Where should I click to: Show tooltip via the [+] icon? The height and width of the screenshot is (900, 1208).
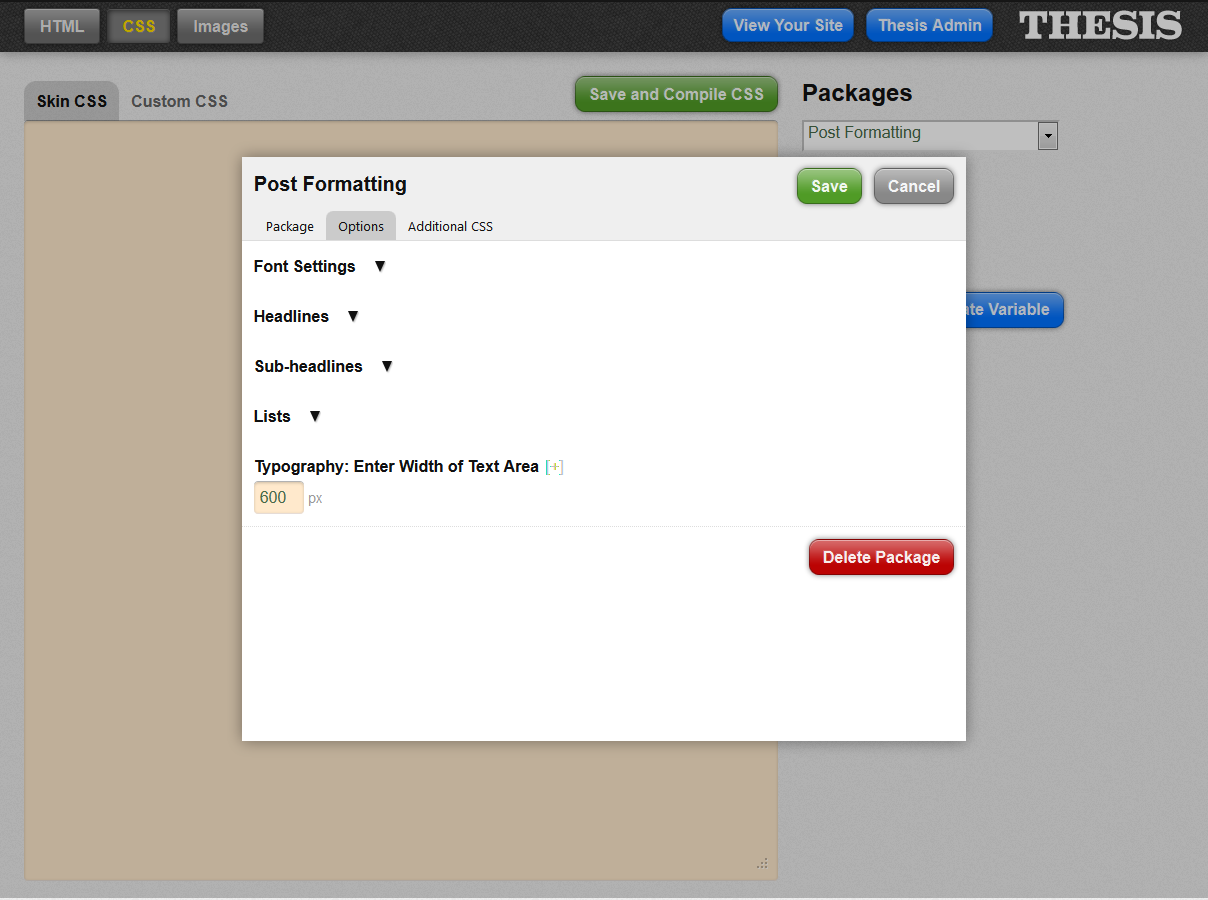pos(554,467)
